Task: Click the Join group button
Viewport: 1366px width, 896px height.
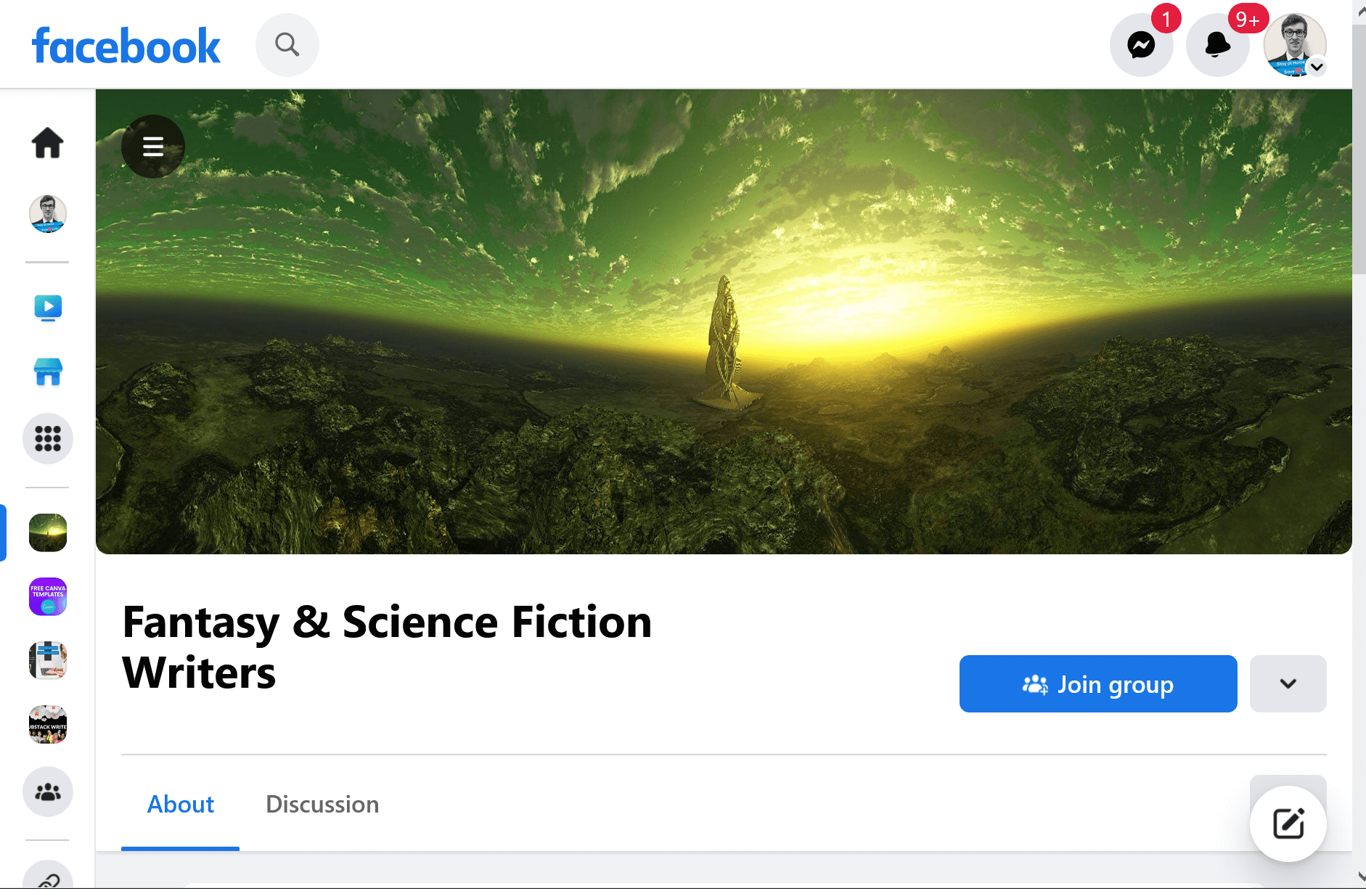Action: 1098,683
